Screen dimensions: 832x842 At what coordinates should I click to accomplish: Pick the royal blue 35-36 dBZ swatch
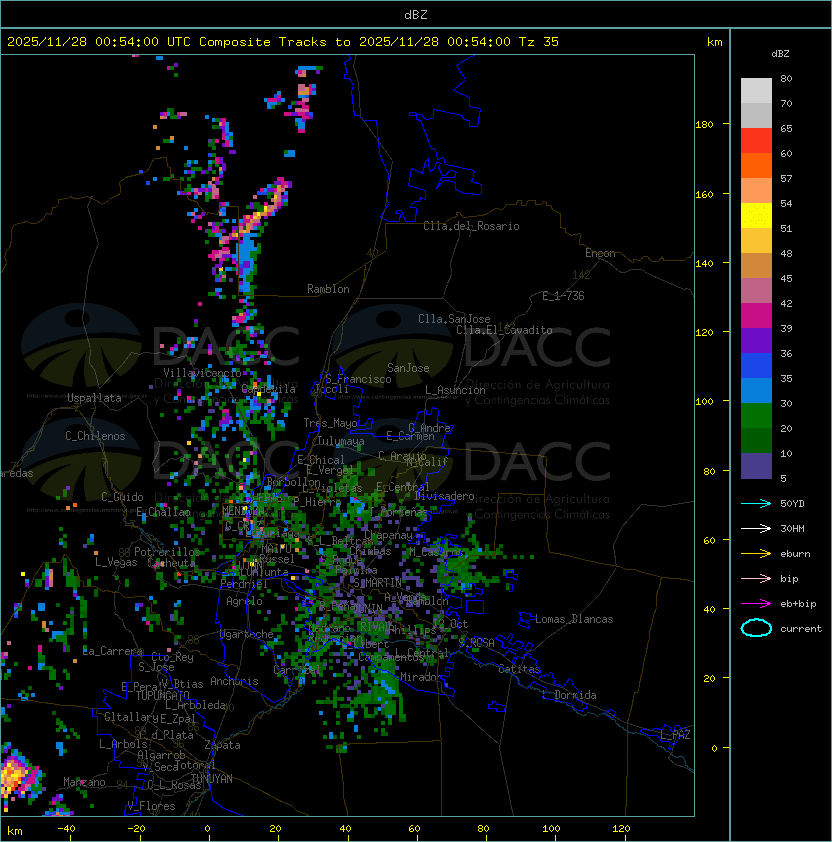(756, 366)
